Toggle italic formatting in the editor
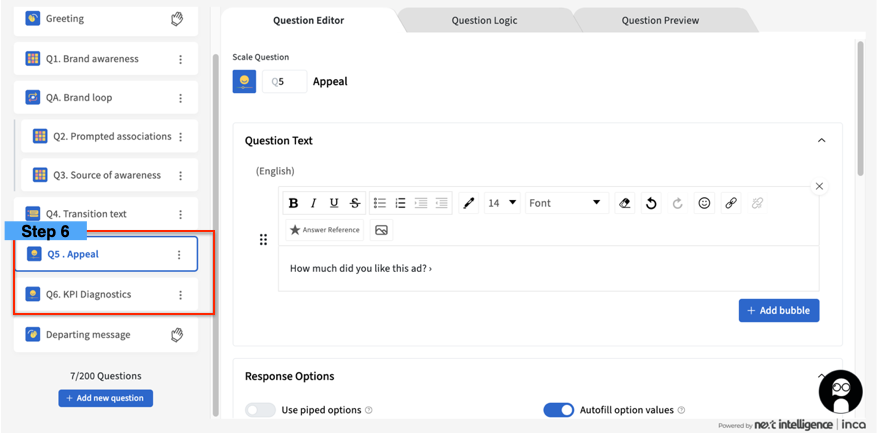Image resolution: width=877 pixels, height=433 pixels. (313, 203)
